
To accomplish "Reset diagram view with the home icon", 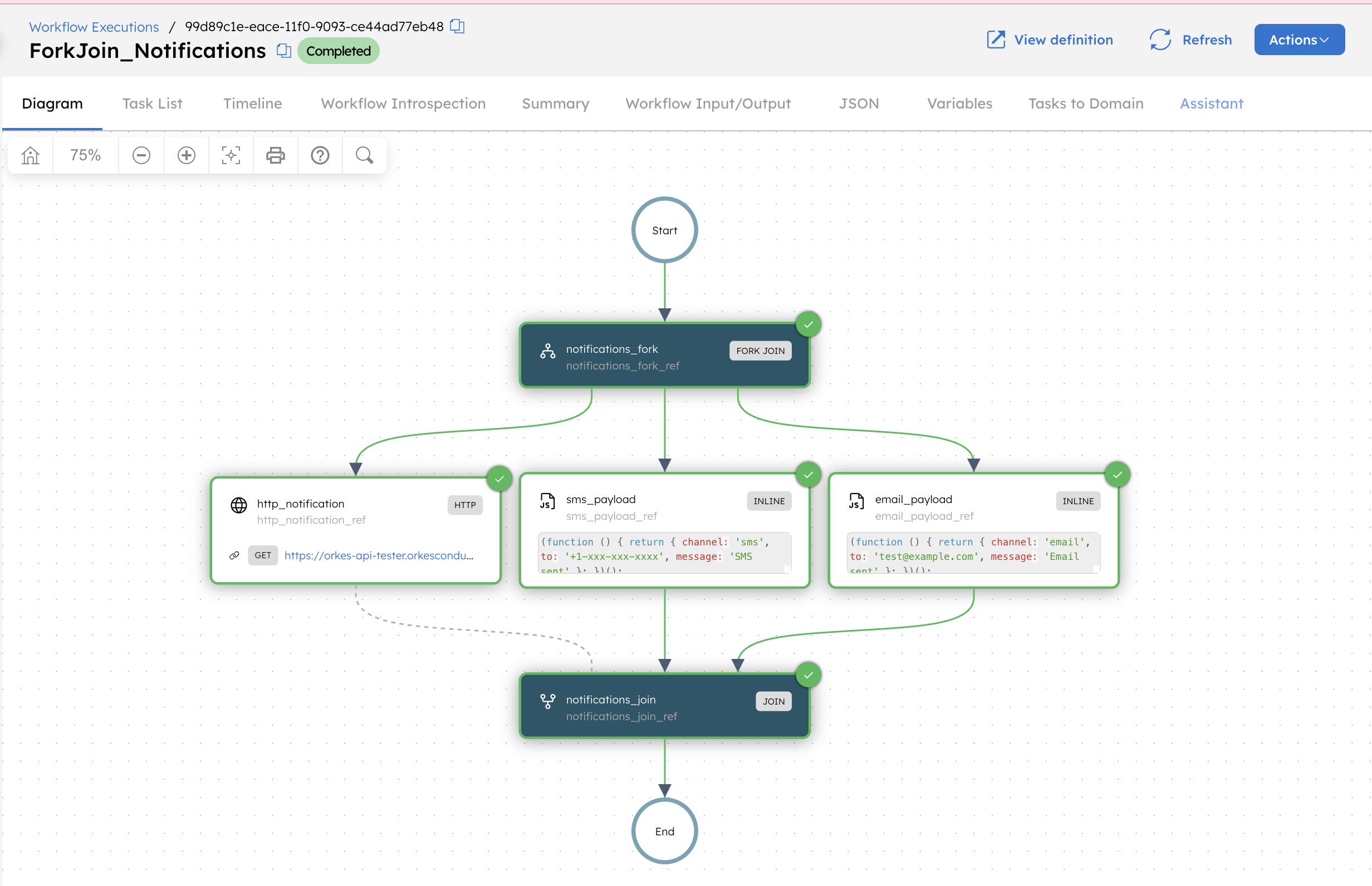I will [x=30, y=155].
